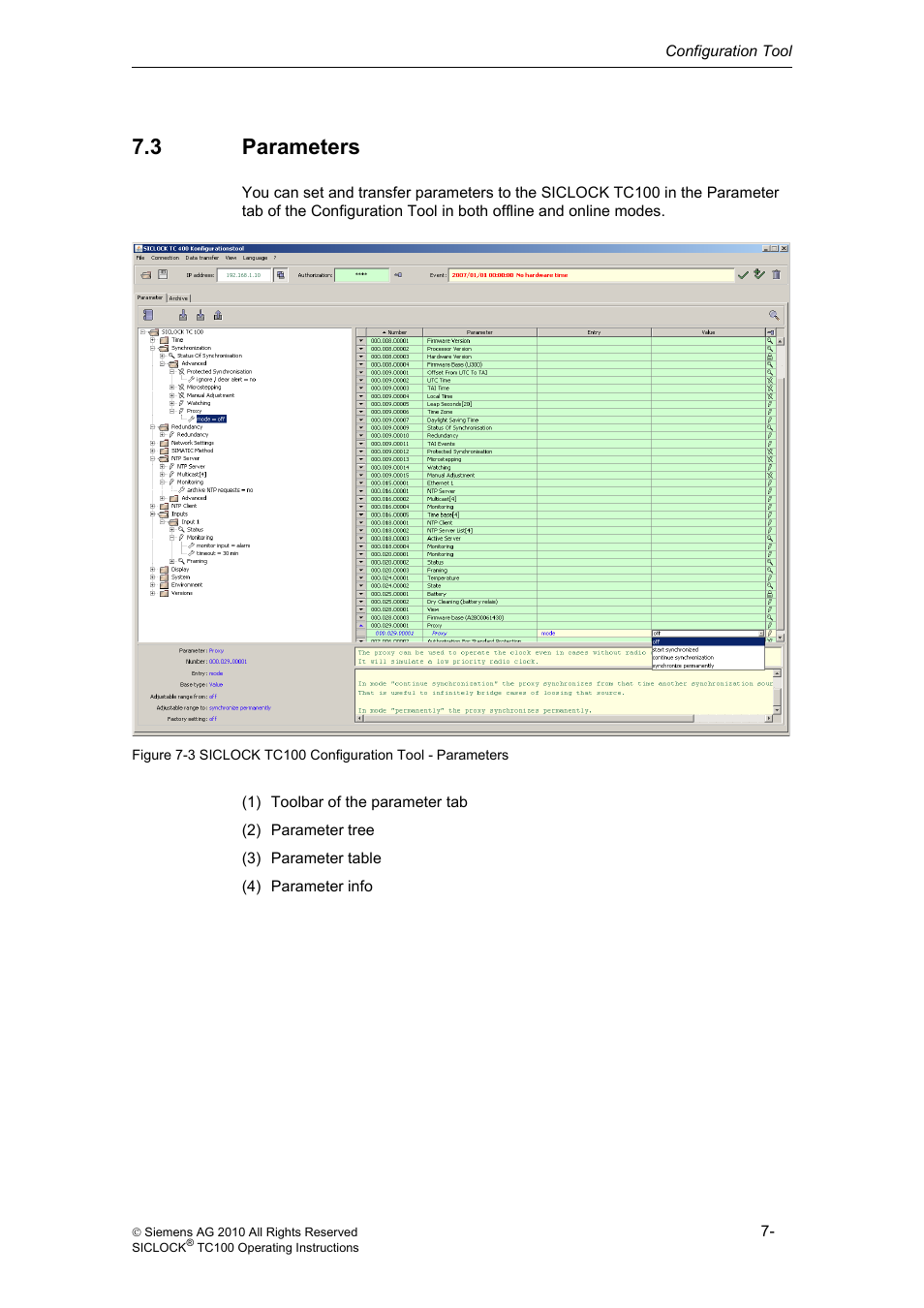924x1308 pixels.
Task: Open the Connection menu
Action: coord(165,258)
